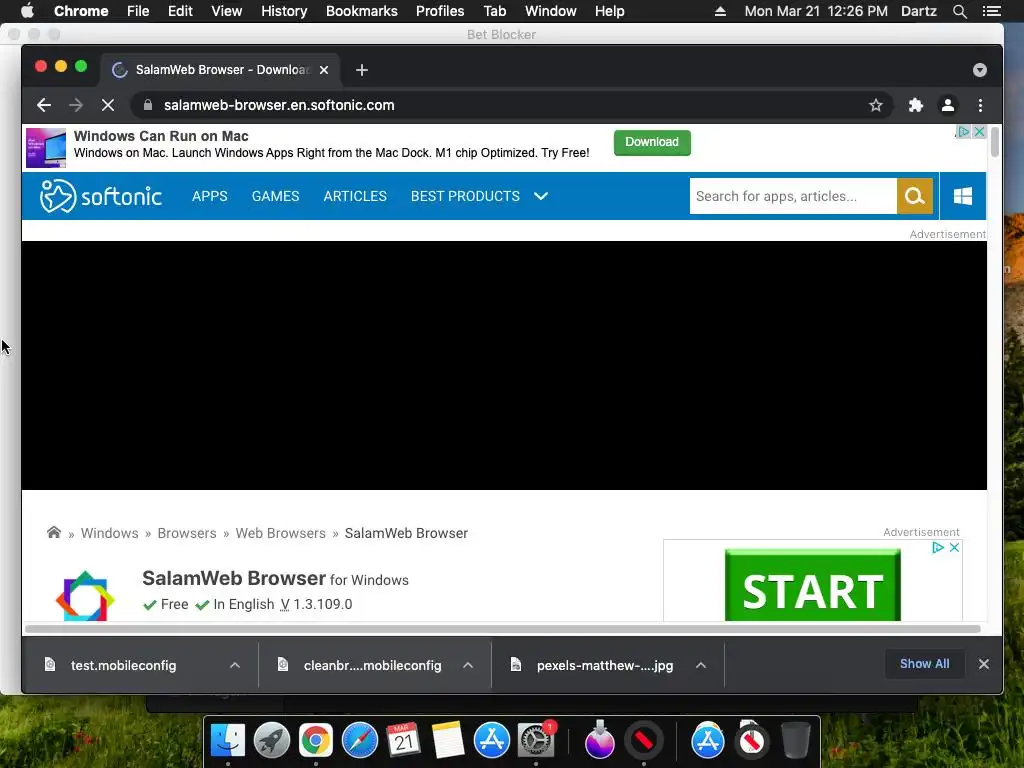Open a new tab with the plus icon
1024x768 pixels.
pos(362,70)
